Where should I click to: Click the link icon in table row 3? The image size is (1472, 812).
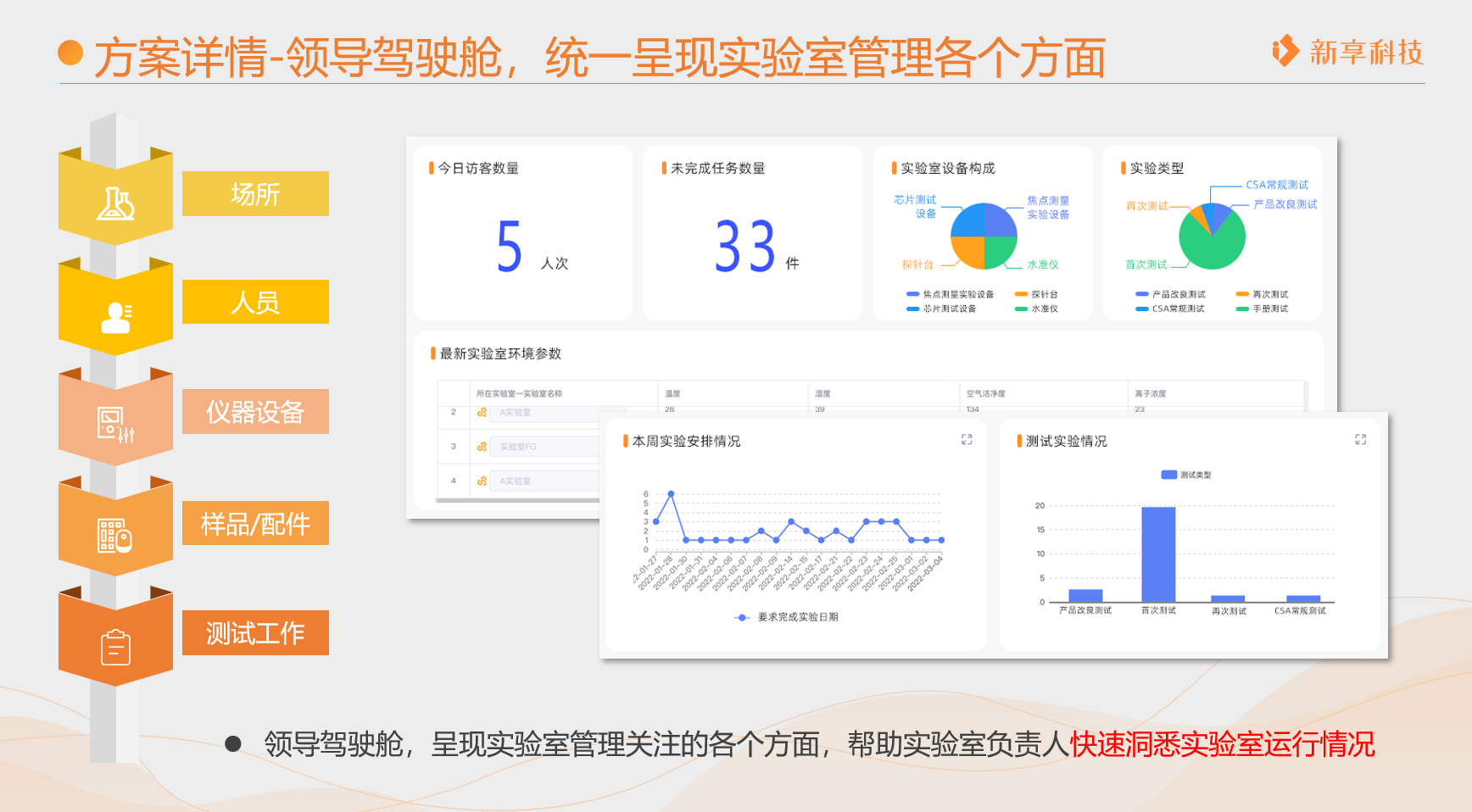[x=482, y=447]
